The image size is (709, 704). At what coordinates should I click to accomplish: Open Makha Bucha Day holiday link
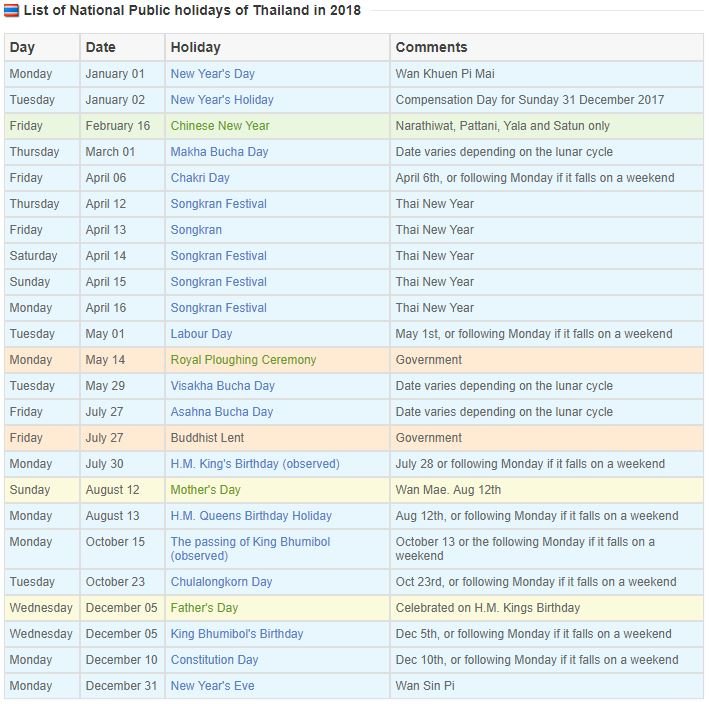219,152
